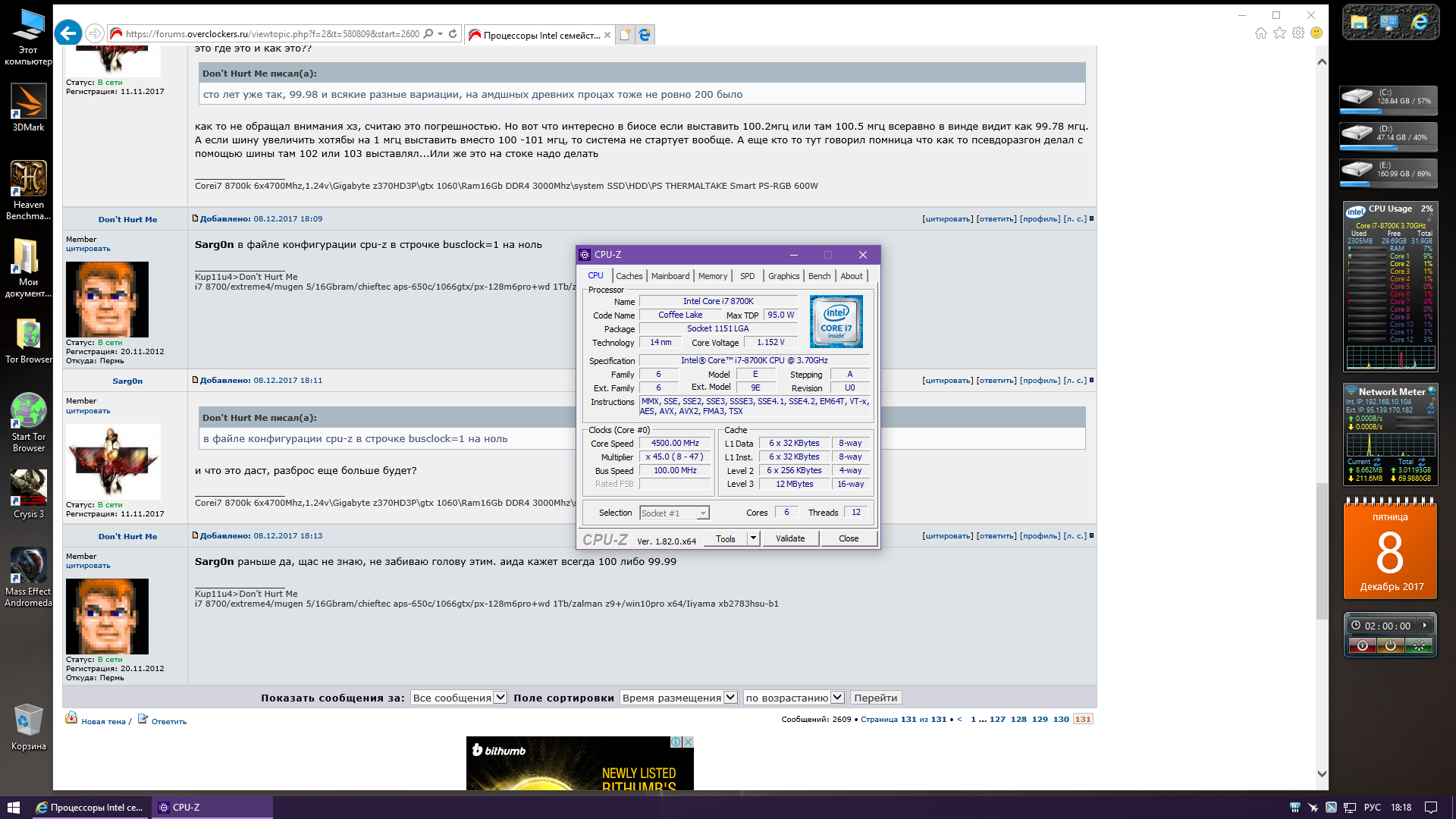Expand the 'Все сообщения' filter dropdown
Screen dimensions: 1456x819
click(500, 698)
